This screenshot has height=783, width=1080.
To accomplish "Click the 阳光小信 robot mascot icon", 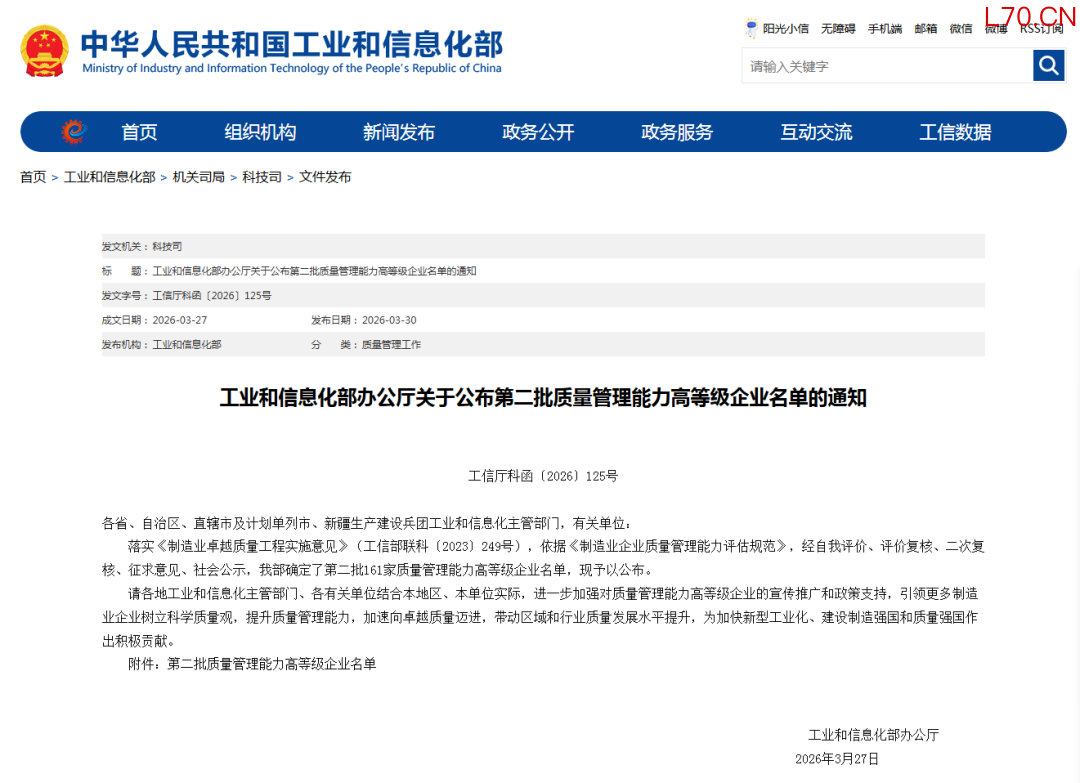I will coord(751,28).
